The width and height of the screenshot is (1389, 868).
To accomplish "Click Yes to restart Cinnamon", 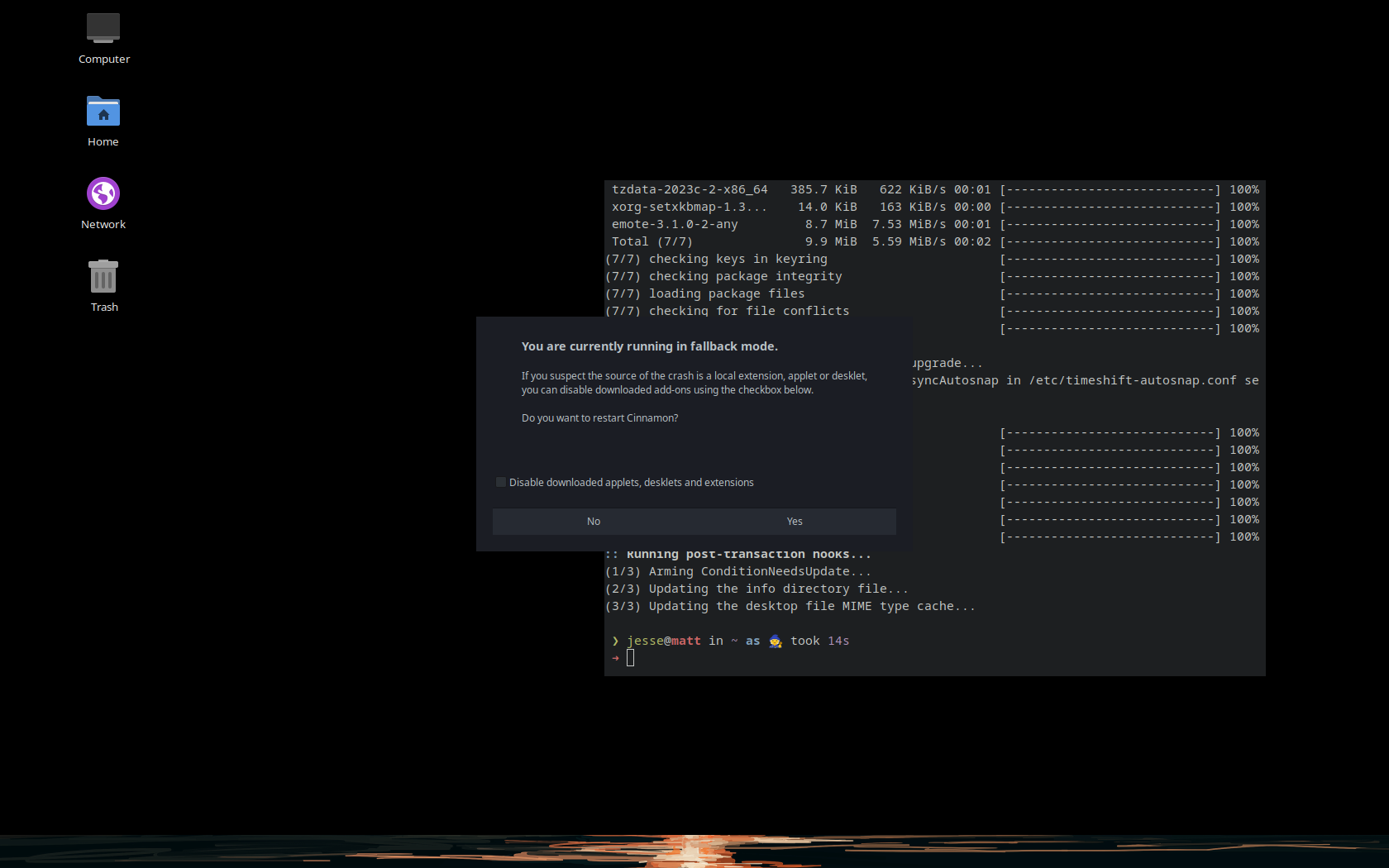I will 795,522.
